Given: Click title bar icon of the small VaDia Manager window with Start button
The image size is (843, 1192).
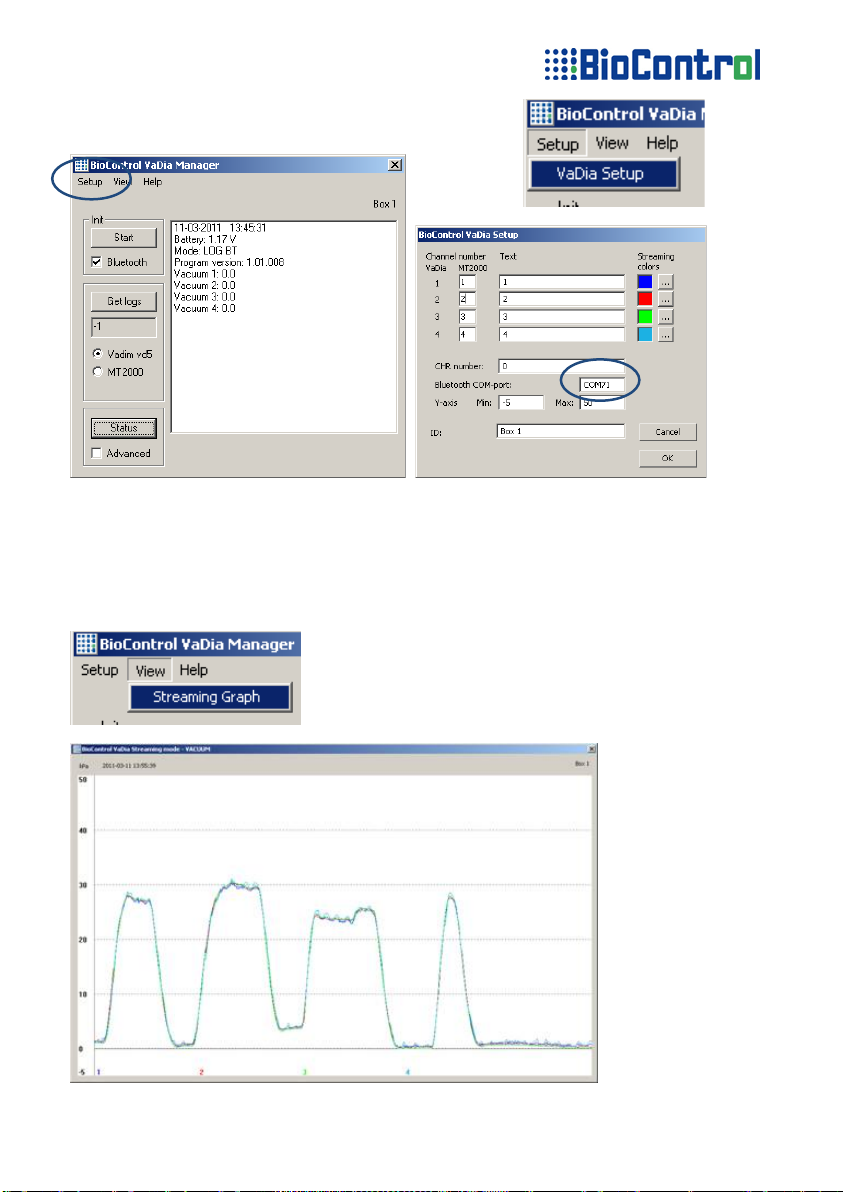Looking at the screenshot, I should pos(81,165).
